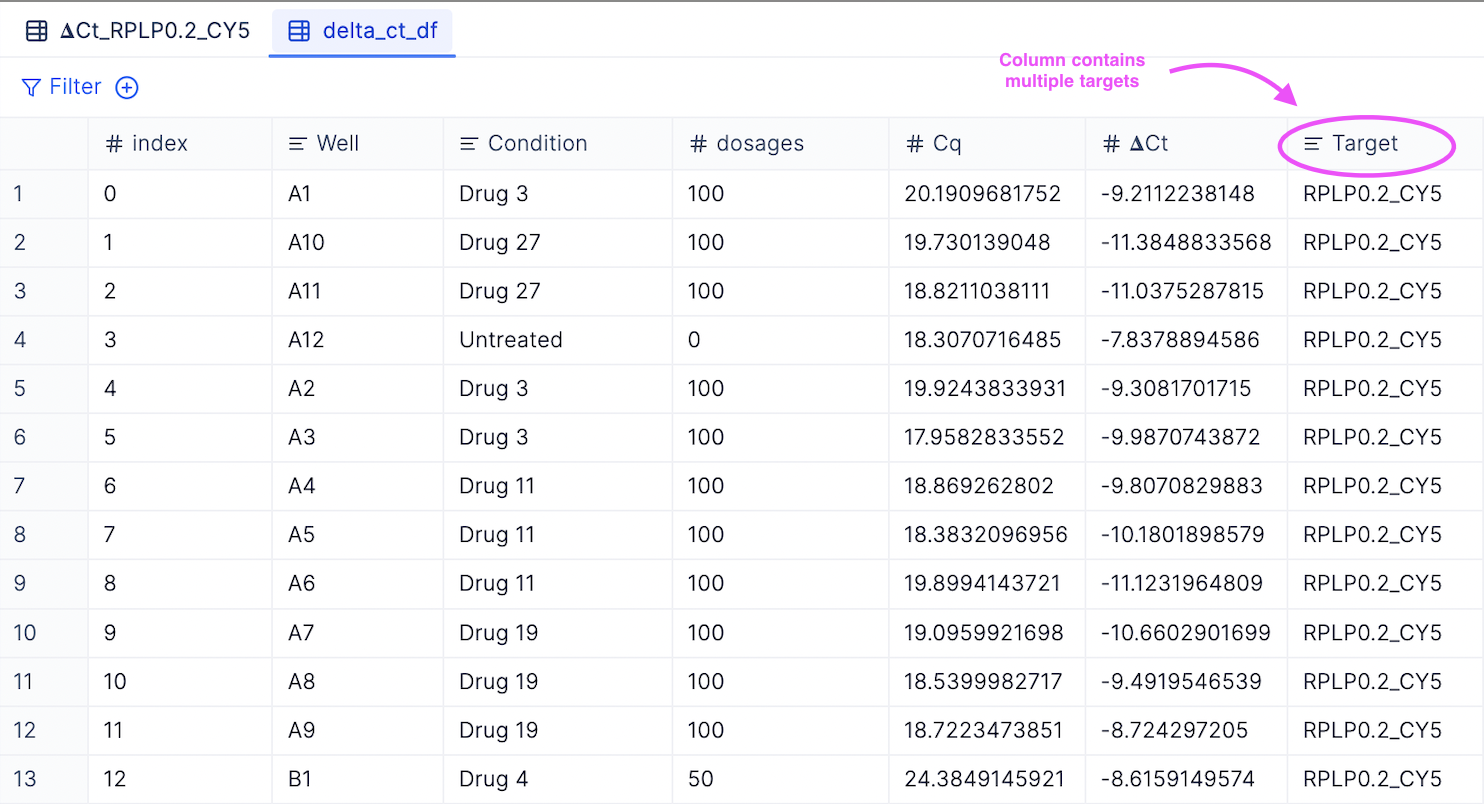Click Well cell A11
Viewport: 1484px width, 804px height.
coord(358,291)
